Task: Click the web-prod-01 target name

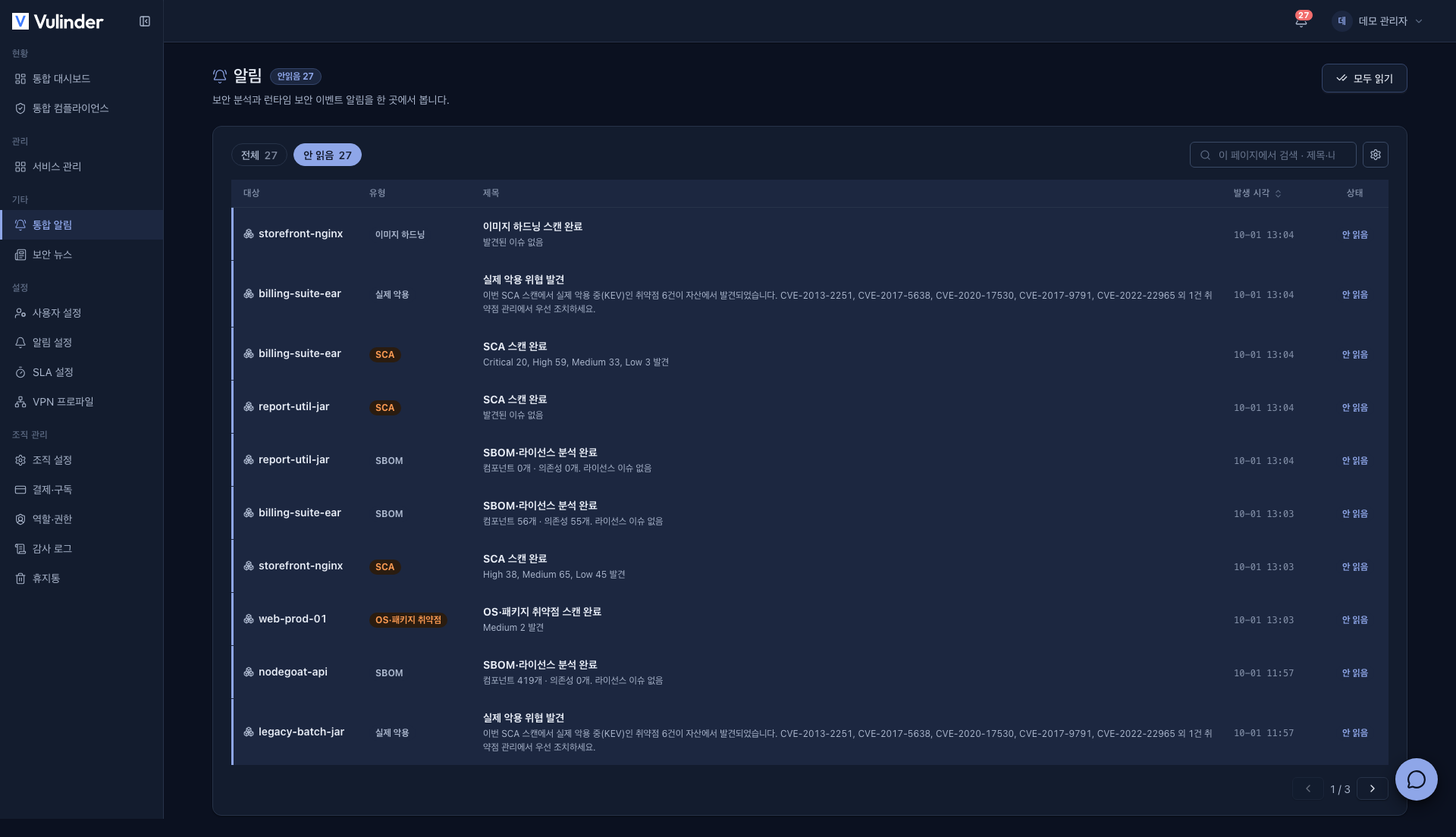Action: pos(293,619)
